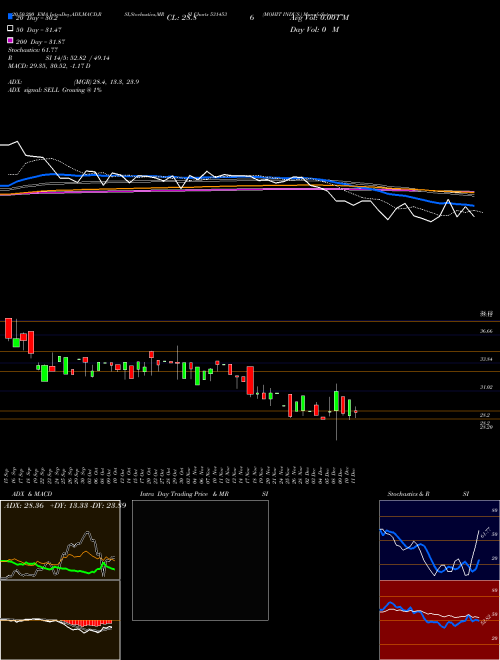500x660 pixels.
Task: Open the empty intraday trading price panel
Action: coord(200,560)
